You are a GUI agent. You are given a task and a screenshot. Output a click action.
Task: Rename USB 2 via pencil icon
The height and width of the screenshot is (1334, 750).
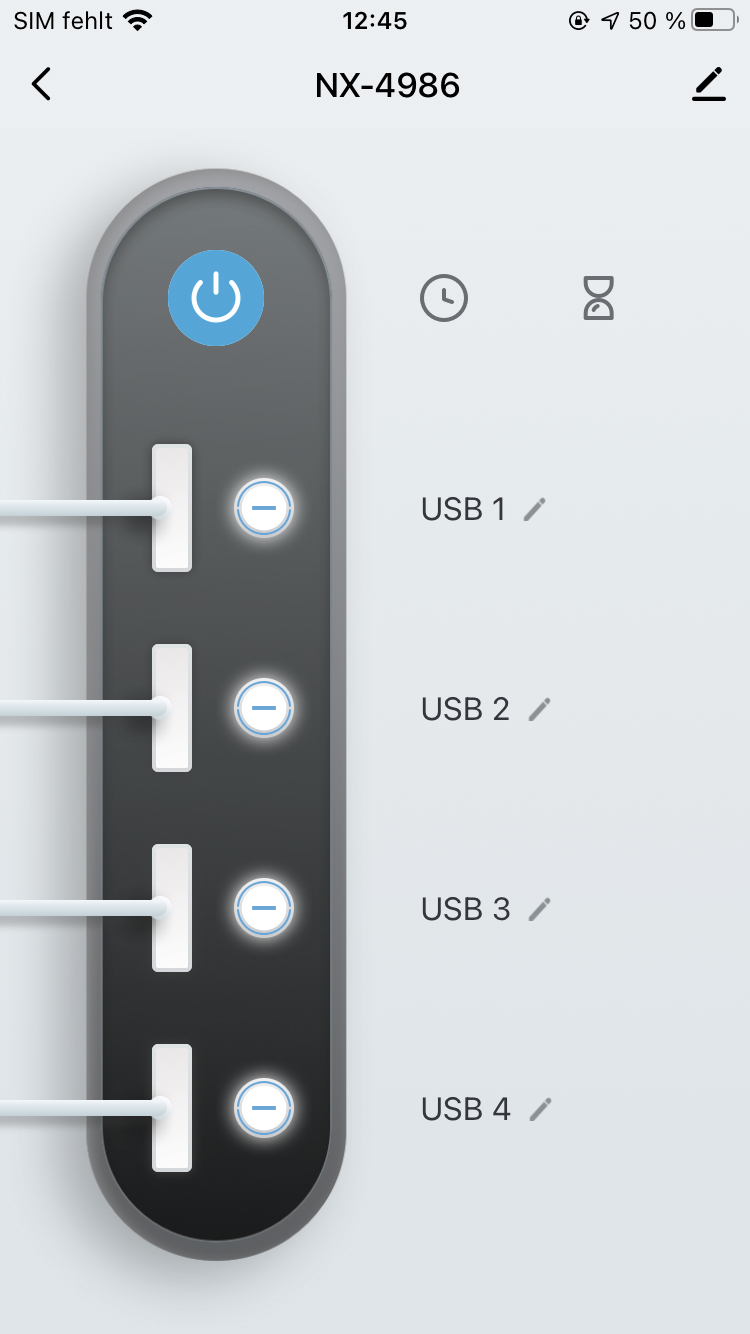click(x=540, y=709)
